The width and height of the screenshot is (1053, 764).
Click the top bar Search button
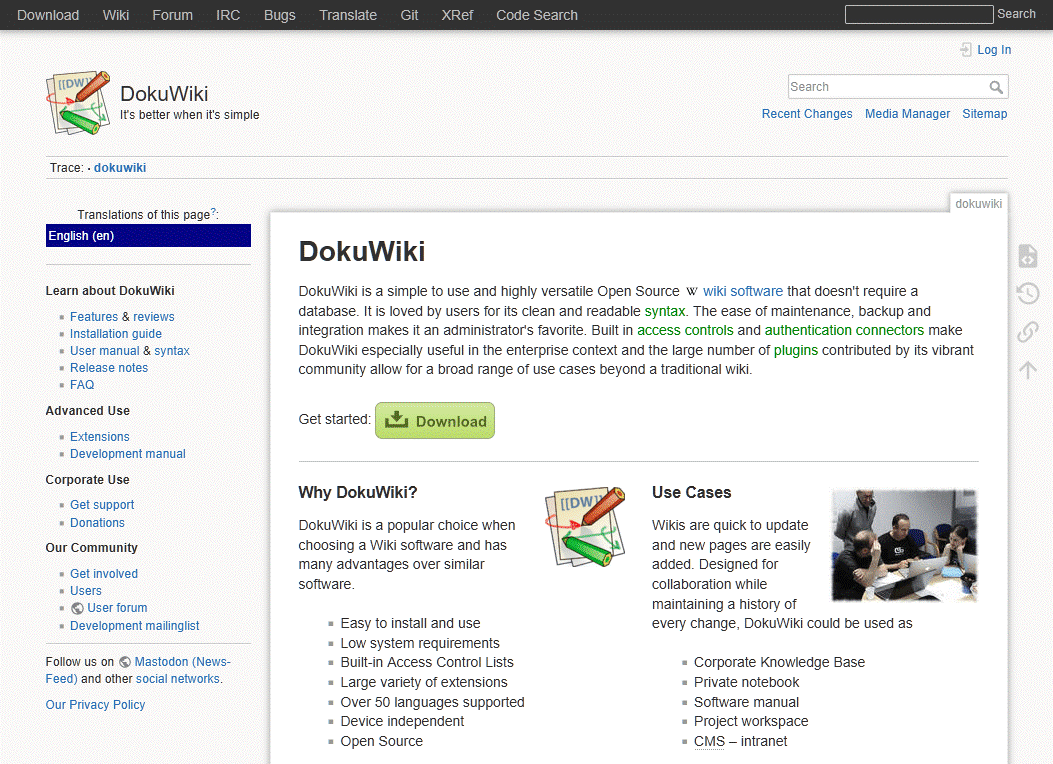[1016, 14]
